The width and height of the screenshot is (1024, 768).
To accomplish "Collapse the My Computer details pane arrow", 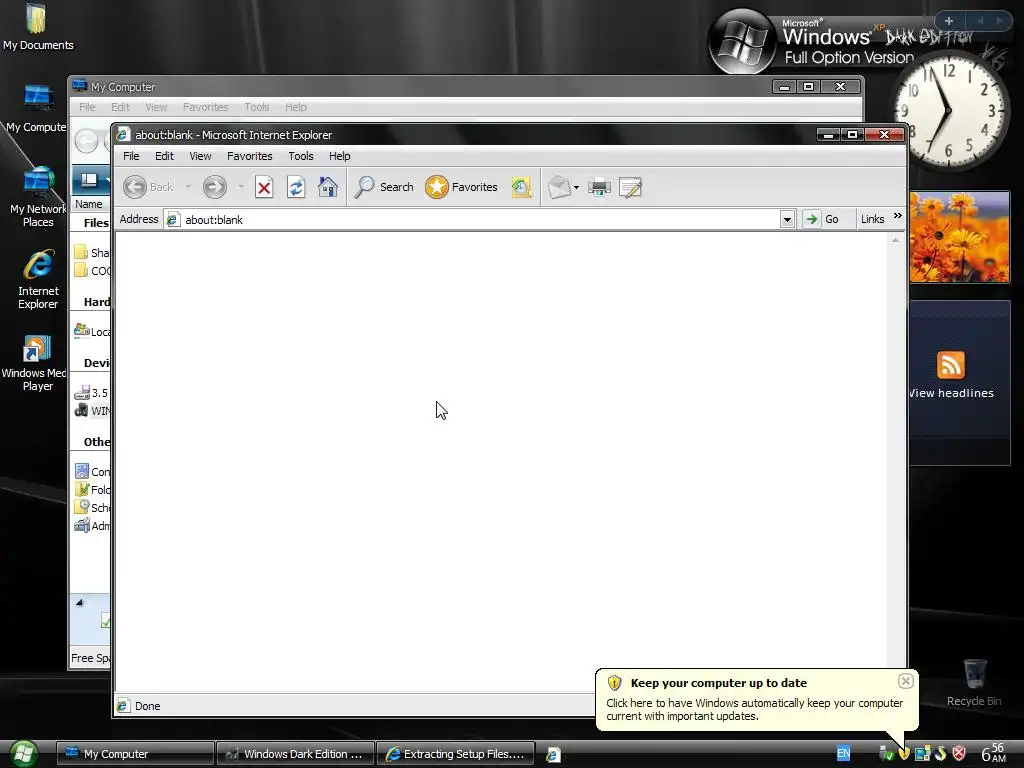I will click(x=79, y=602).
